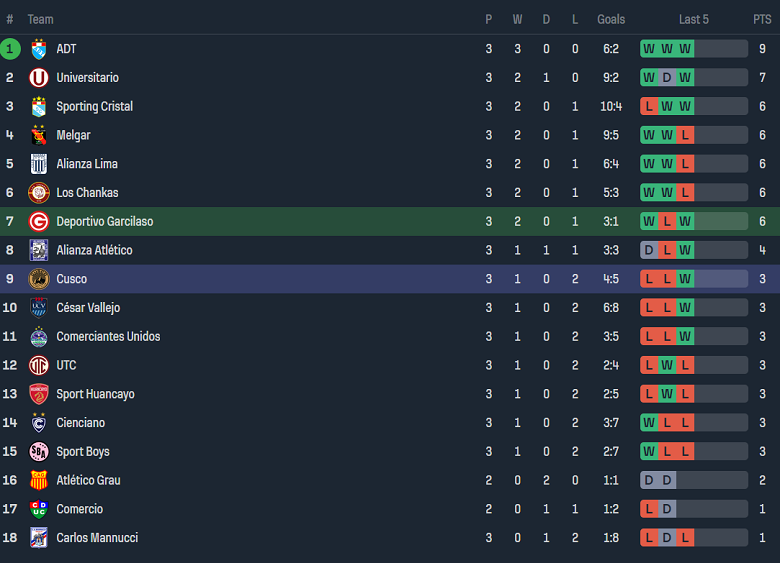Click the green rank 1 position badge
Screen dimensions: 780x563
[x=10, y=49]
